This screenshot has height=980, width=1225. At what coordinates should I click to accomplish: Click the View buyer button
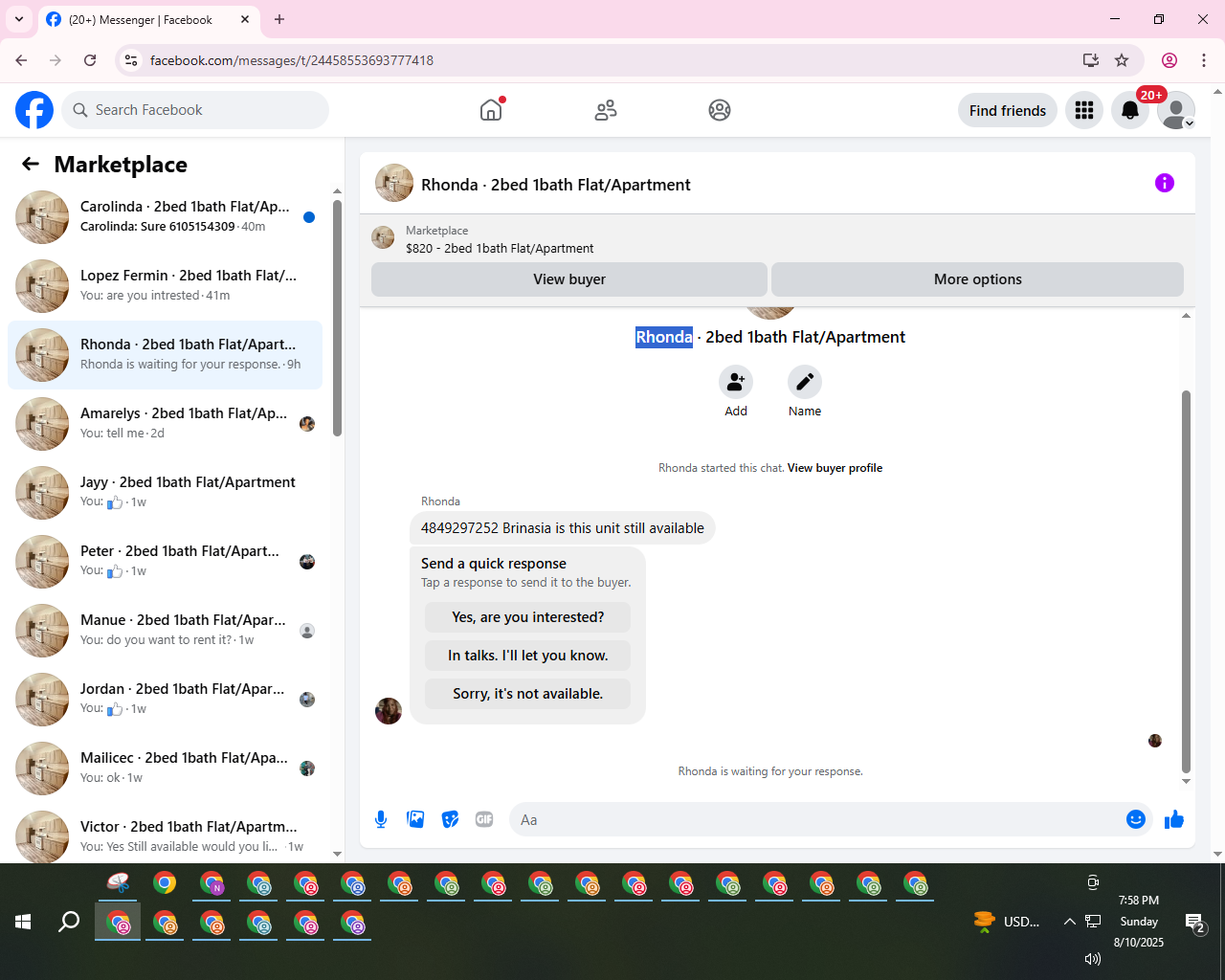[x=569, y=279]
